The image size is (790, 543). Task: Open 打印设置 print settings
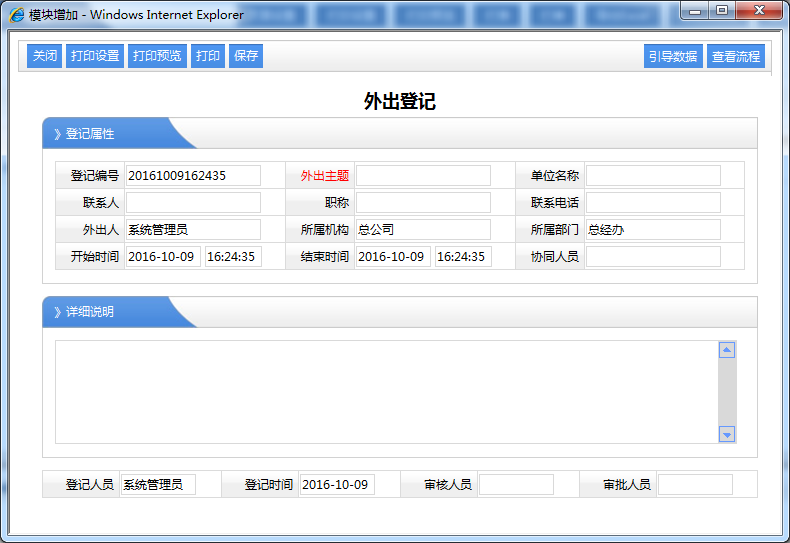pyautogui.click(x=95, y=56)
